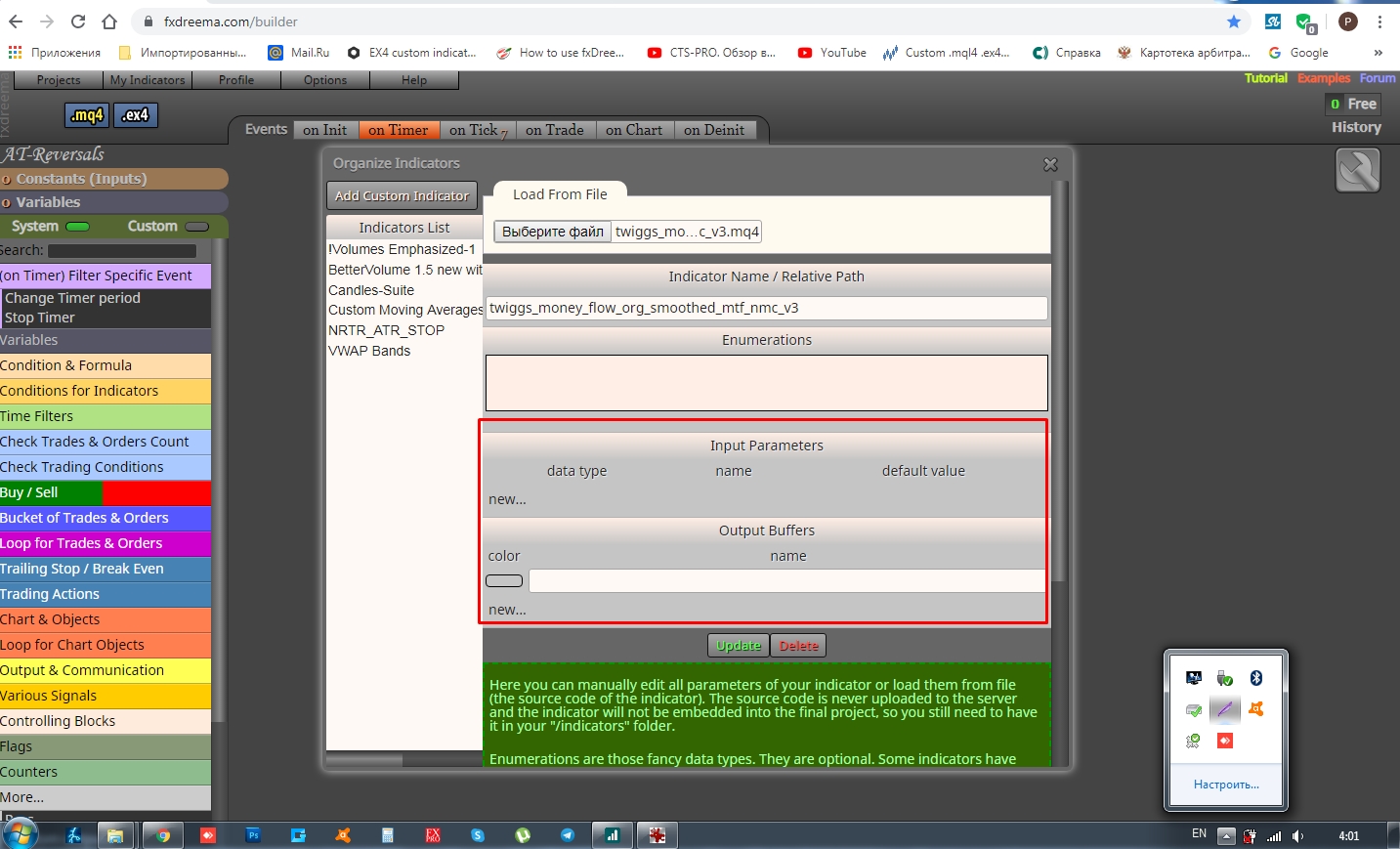The image size is (1400, 849).
Task: Open the Projects menu
Action: (x=59, y=80)
